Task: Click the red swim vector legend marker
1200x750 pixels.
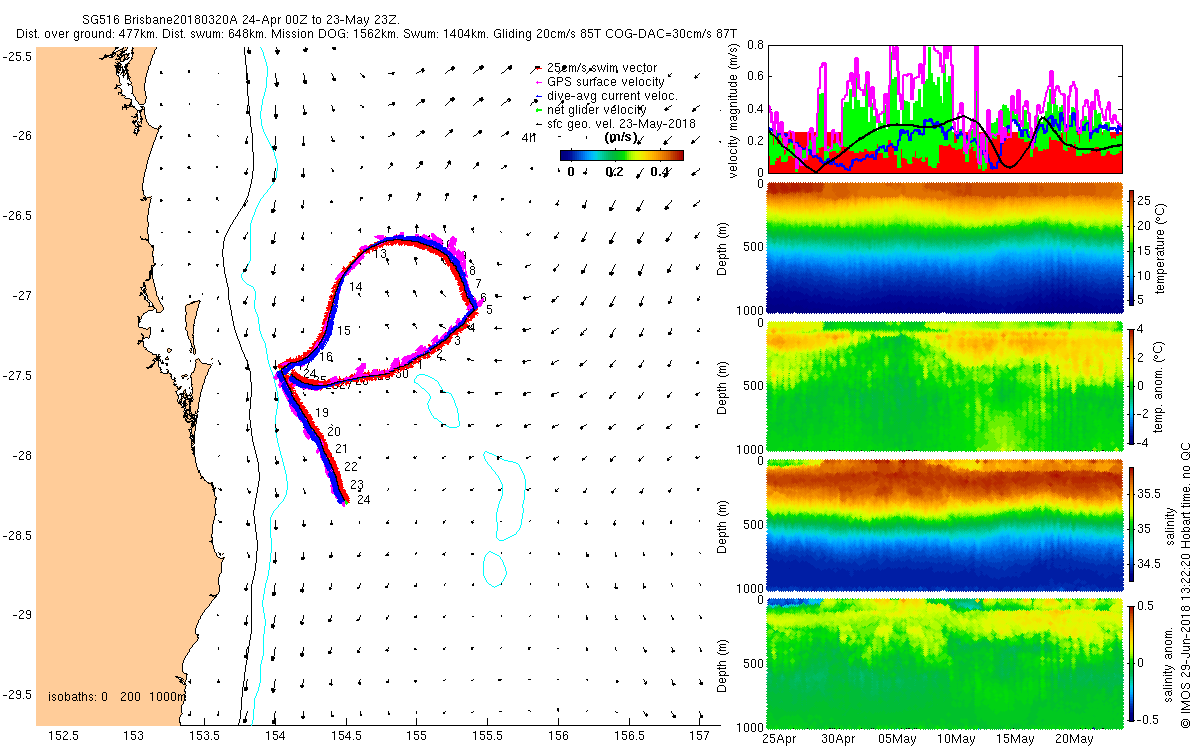Action: 540,68
